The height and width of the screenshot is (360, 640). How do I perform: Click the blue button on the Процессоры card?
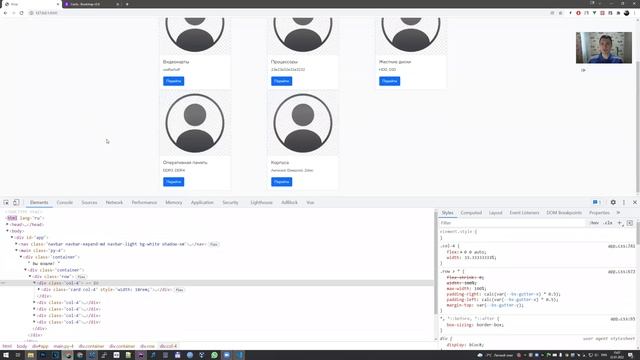(x=282, y=81)
